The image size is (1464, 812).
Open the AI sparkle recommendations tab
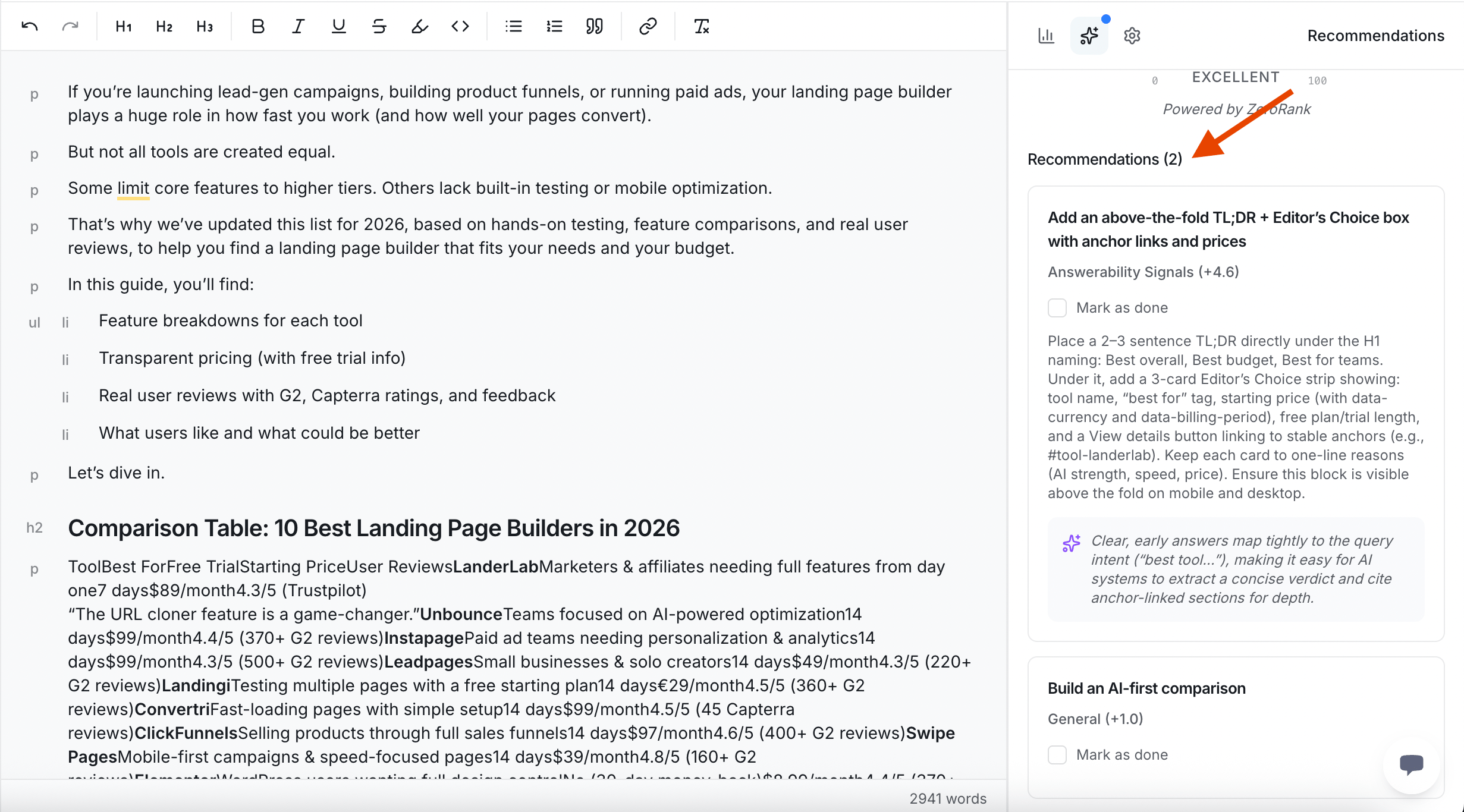click(x=1089, y=36)
